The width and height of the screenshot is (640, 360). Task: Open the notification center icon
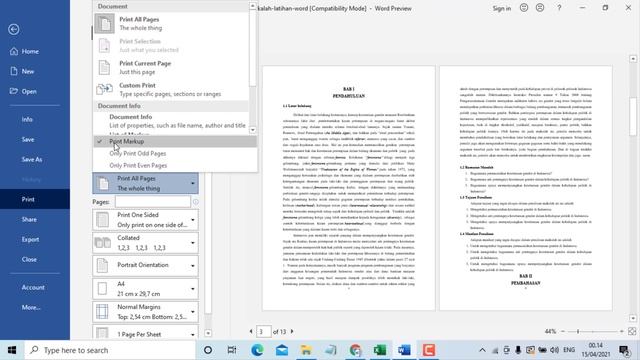pyautogui.click(x=624, y=350)
